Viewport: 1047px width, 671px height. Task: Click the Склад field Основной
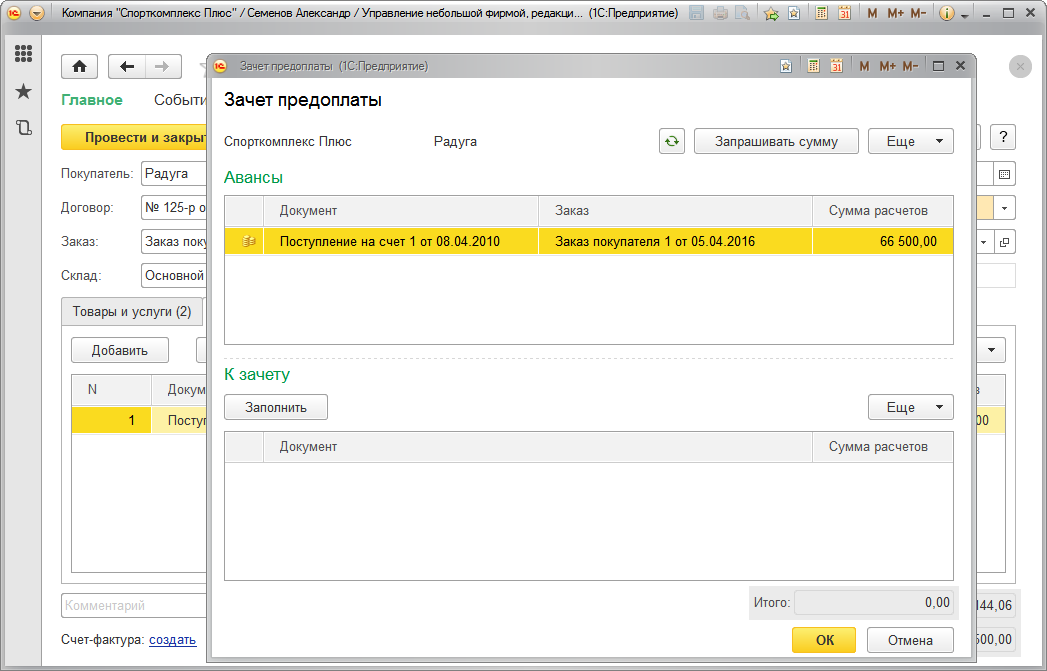pos(174,276)
